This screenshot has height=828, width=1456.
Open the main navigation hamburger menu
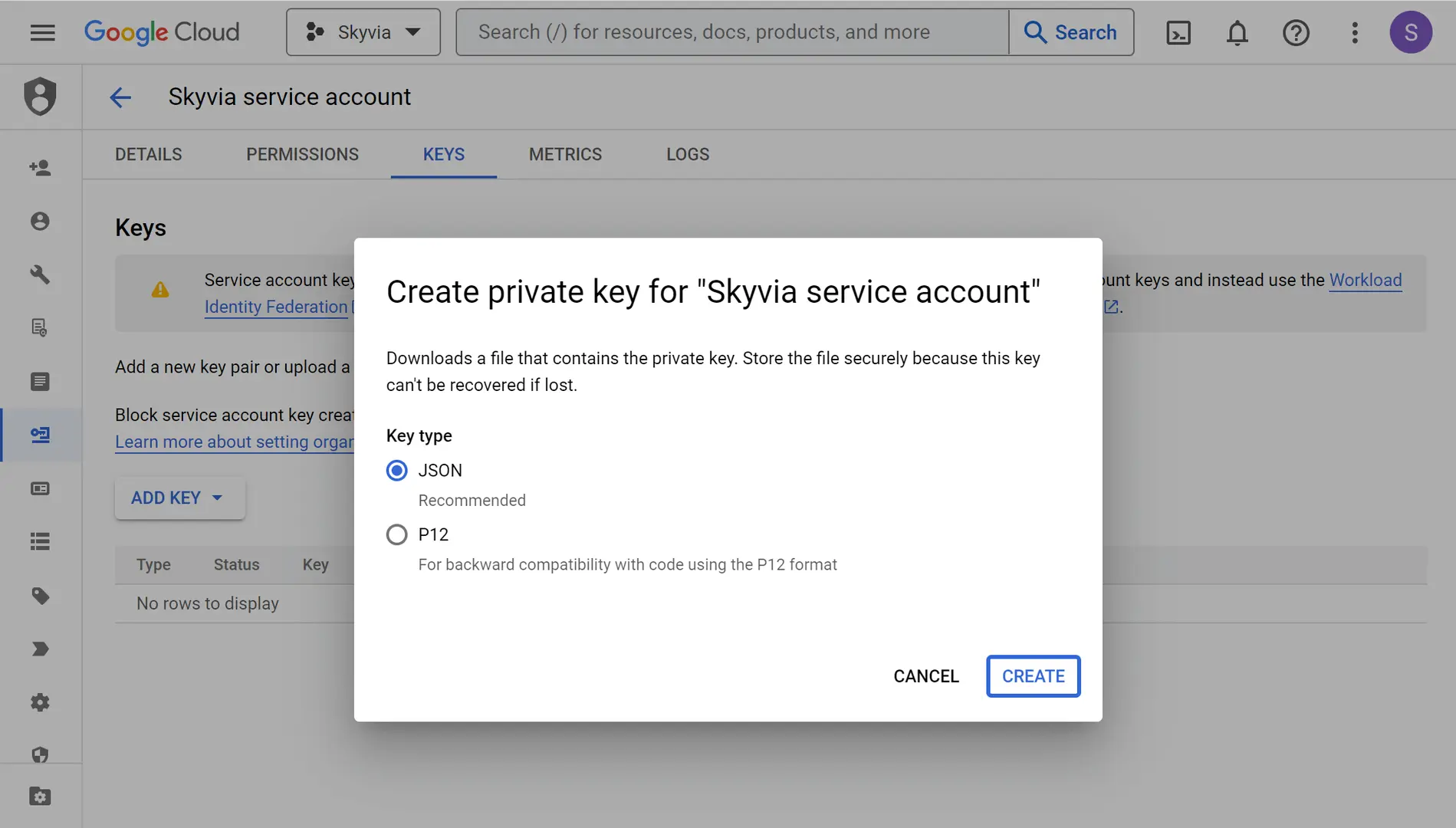43,32
